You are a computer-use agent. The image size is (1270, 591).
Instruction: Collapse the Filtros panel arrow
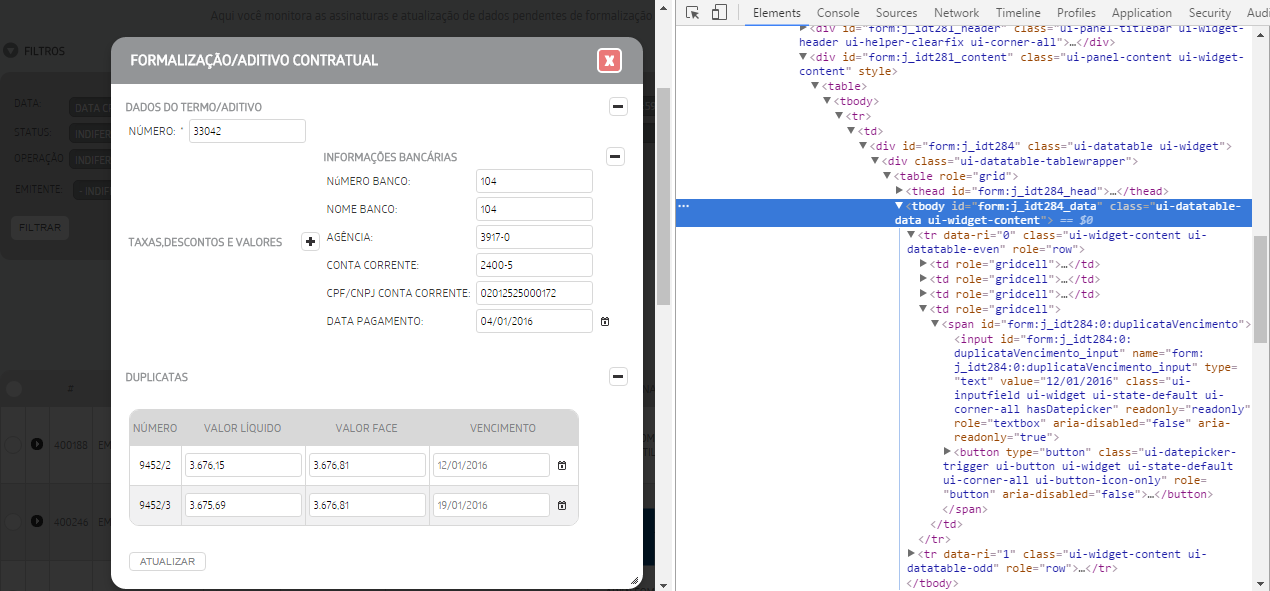[x=10, y=50]
